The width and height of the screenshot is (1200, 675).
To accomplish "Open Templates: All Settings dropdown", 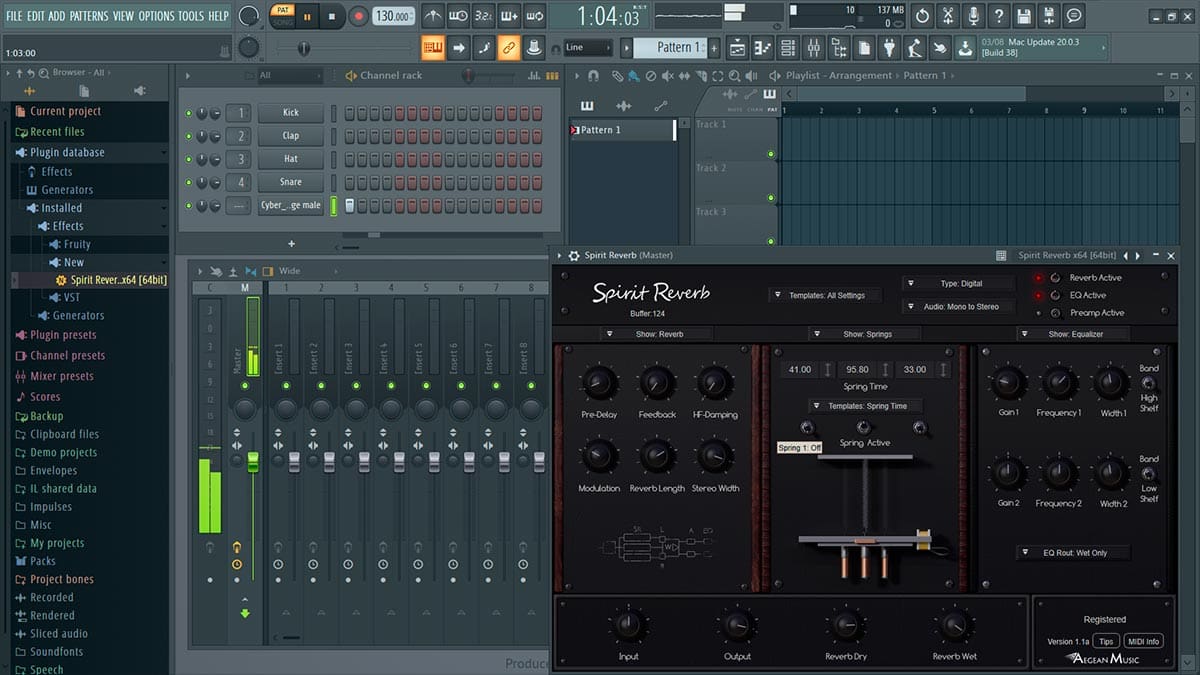I will click(x=825, y=295).
